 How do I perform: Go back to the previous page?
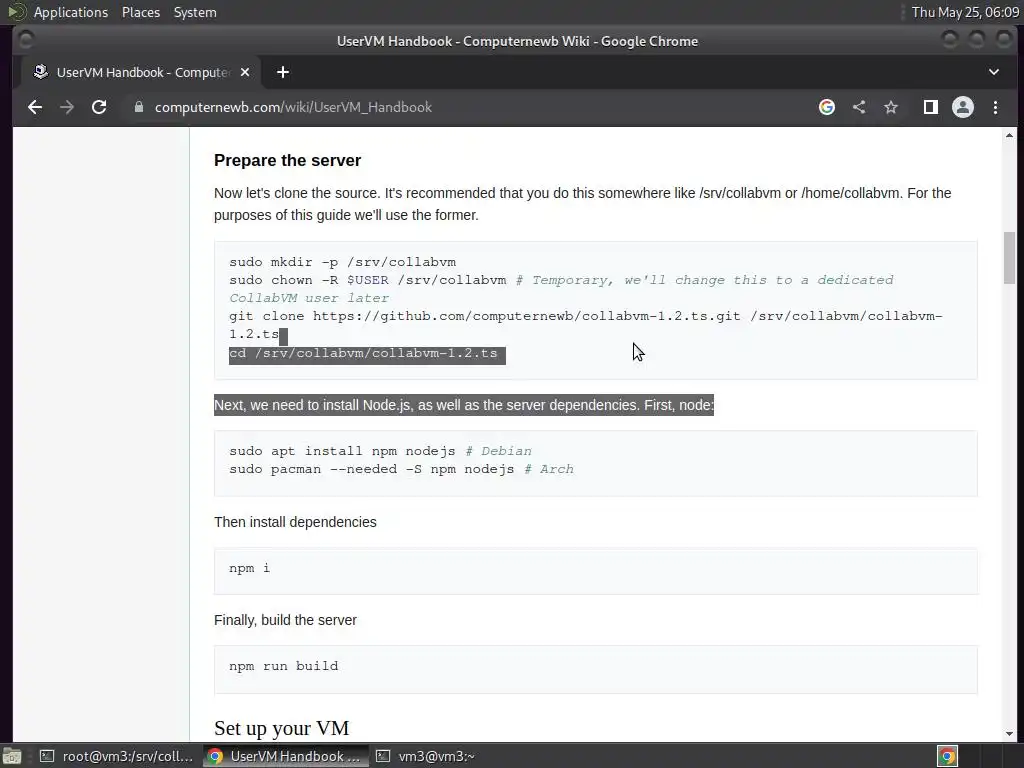click(x=35, y=107)
